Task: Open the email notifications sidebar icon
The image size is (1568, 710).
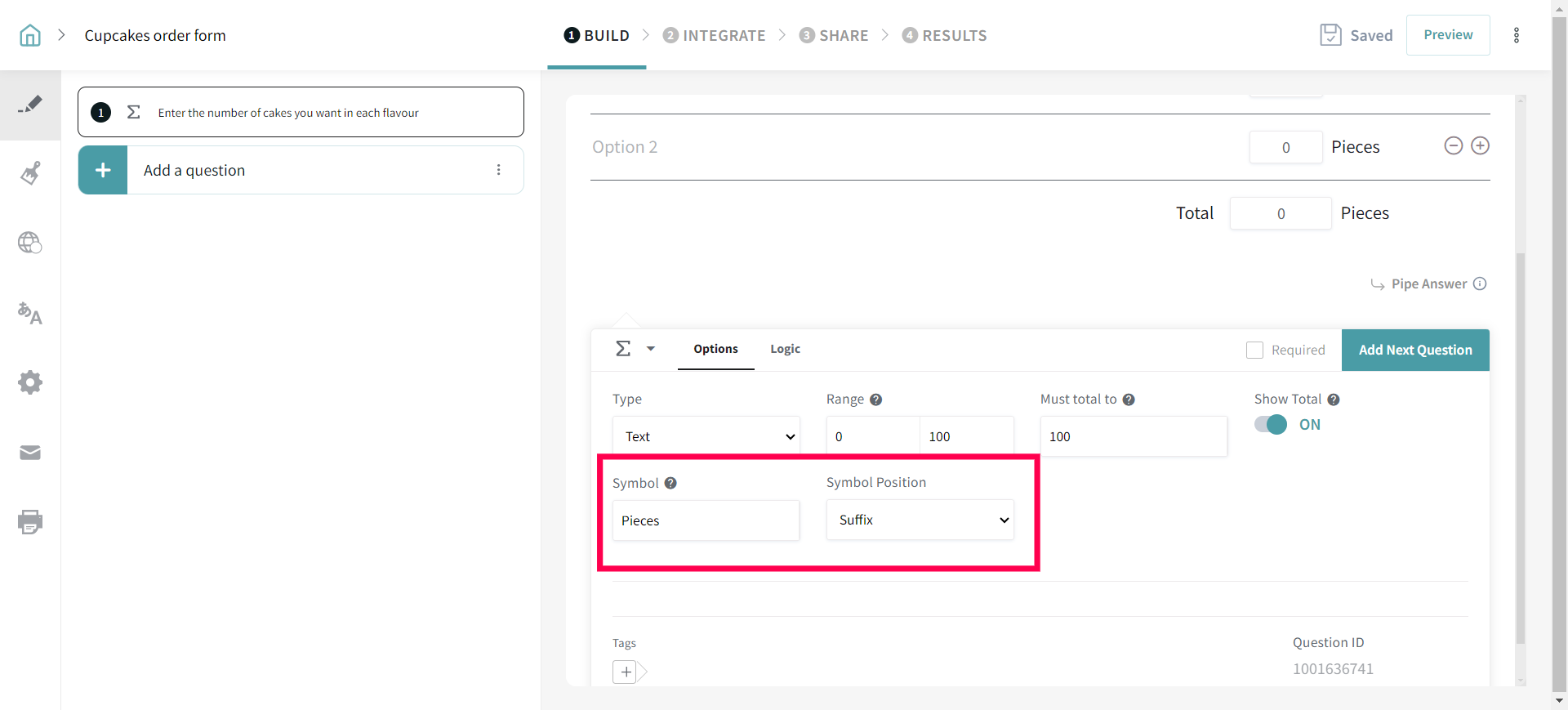Action: (30, 453)
